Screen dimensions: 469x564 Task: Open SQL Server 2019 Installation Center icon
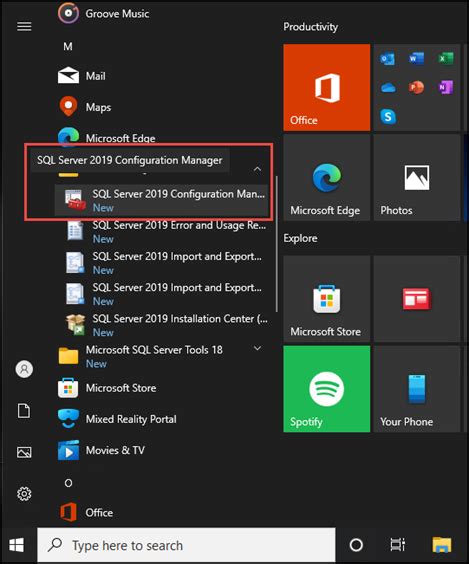coord(75,324)
